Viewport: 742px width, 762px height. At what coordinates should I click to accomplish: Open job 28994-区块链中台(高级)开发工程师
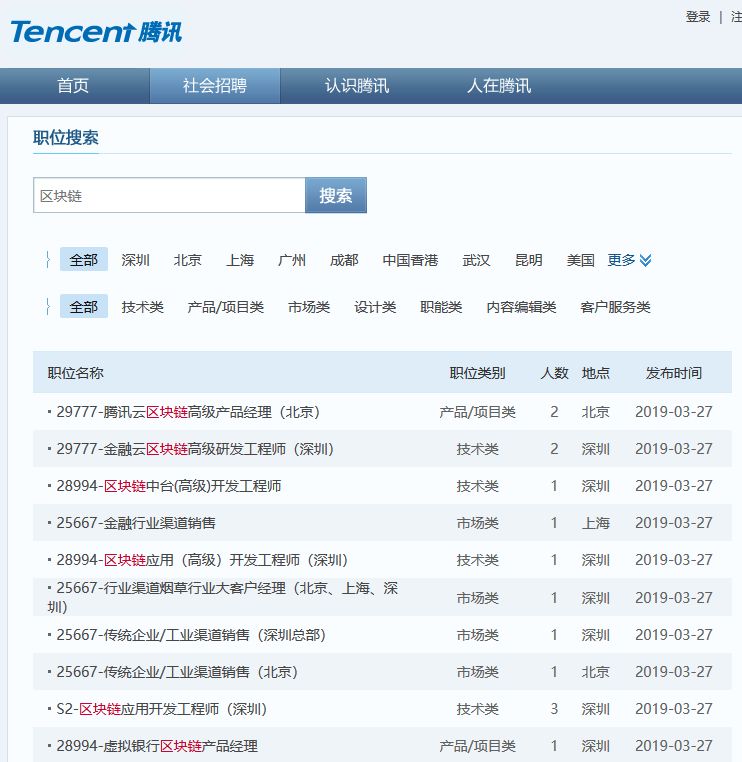[x=169, y=486]
